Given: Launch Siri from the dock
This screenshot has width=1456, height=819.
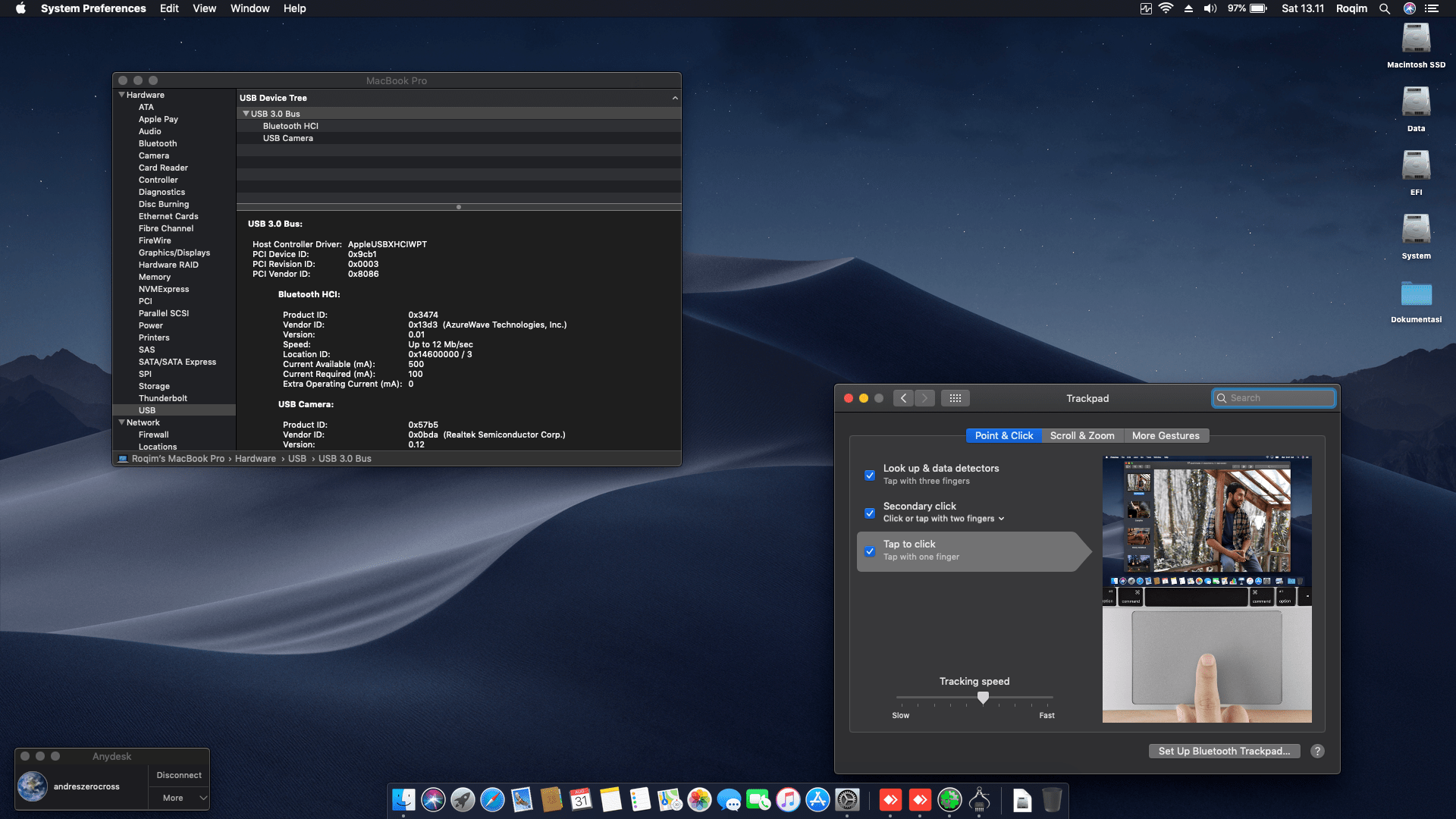Looking at the screenshot, I should click(433, 799).
